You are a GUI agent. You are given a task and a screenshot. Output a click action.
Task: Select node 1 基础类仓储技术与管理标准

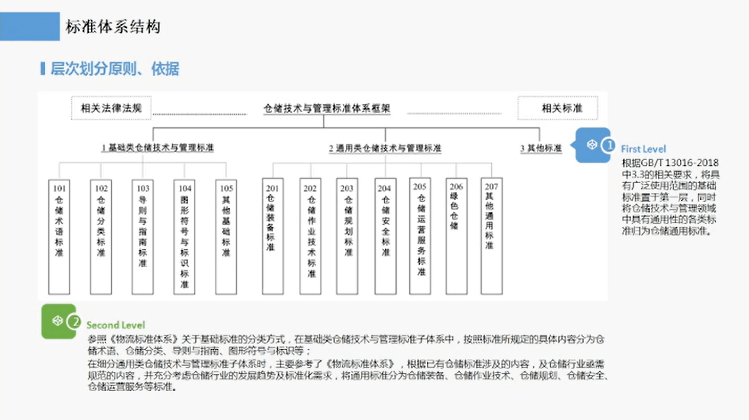point(157,148)
